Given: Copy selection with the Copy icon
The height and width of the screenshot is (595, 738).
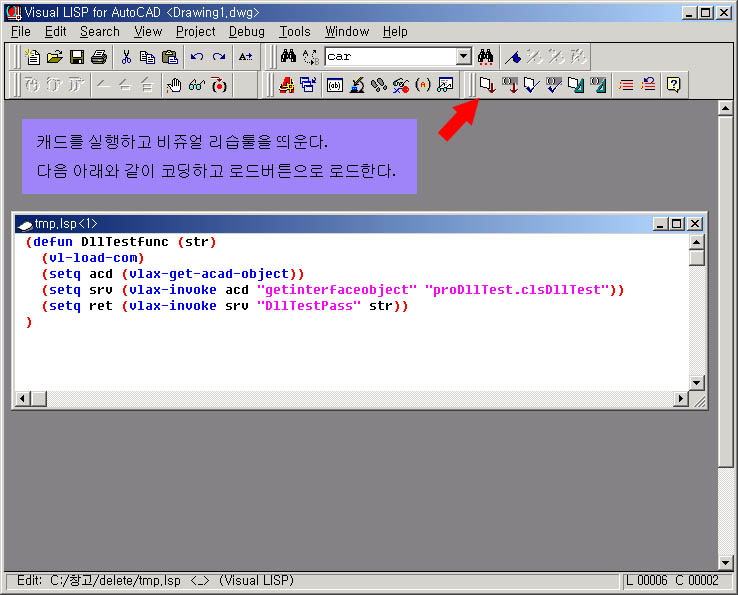Looking at the screenshot, I should pyautogui.click(x=147, y=57).
